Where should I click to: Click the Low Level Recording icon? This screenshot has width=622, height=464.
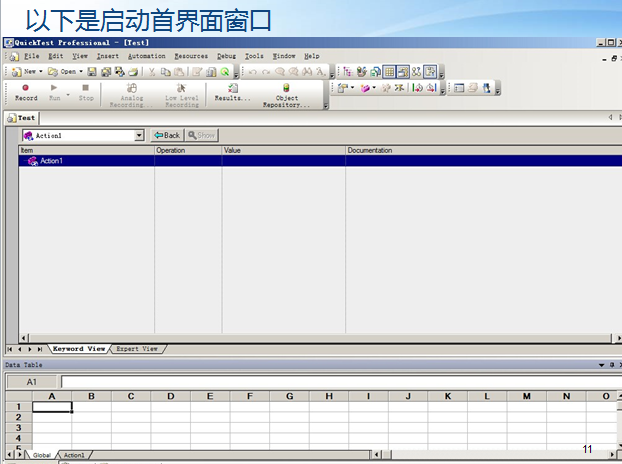[x=182, y=95]
